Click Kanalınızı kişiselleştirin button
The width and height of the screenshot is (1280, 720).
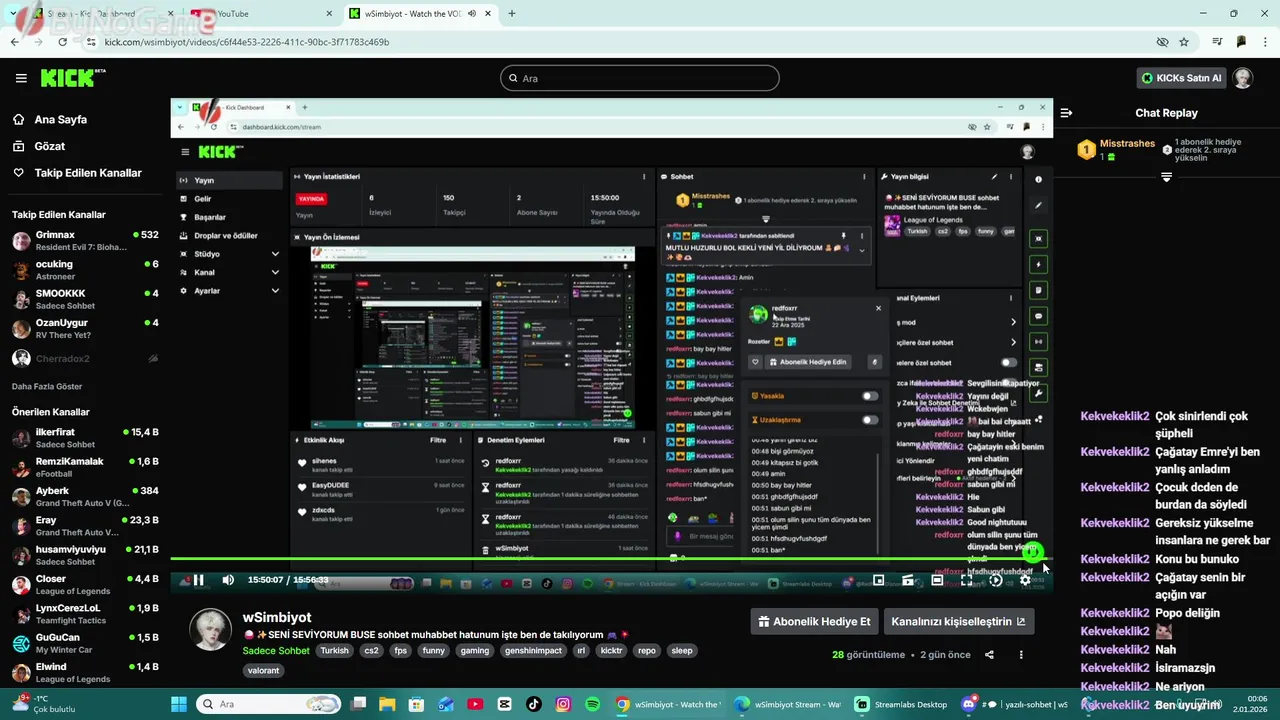958,621
